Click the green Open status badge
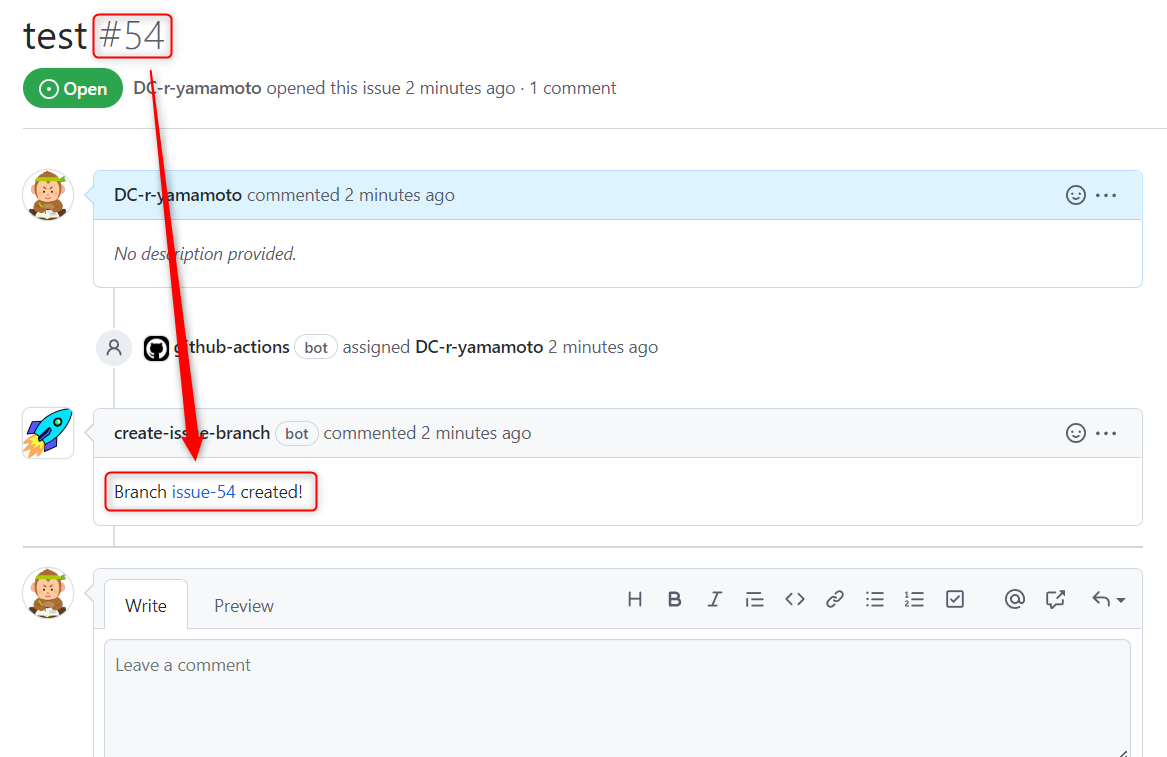1167x757 pixels. point(73,89)
